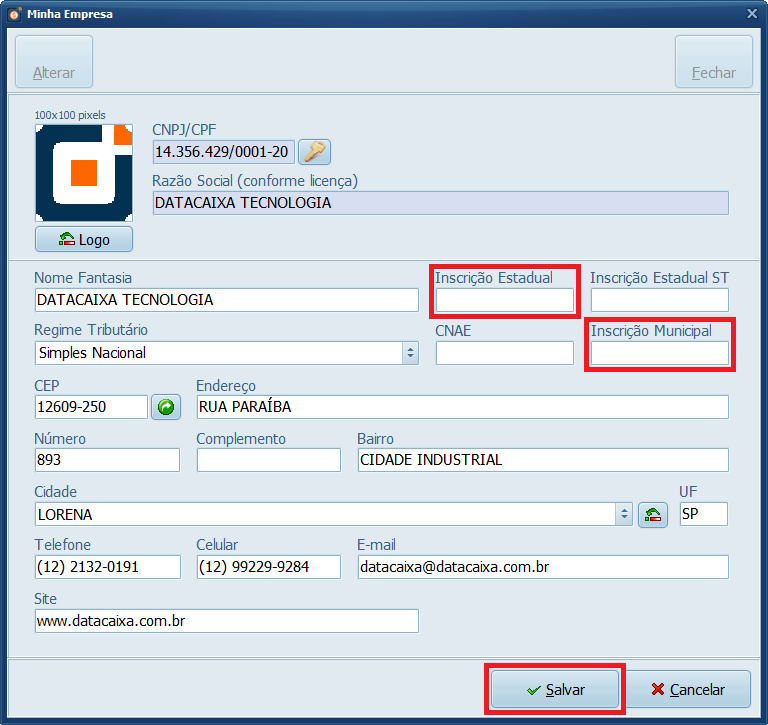The image size is (768, 725).
Task: Focus the empty Complemento field
Action: click(x=268, y=460)
